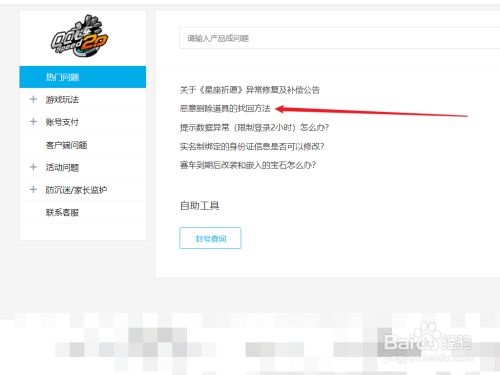This screenshot has height=375, width=500.
Task: Expand the 防沉迷/家长监护 plus icon
Action: pos(33,190)
